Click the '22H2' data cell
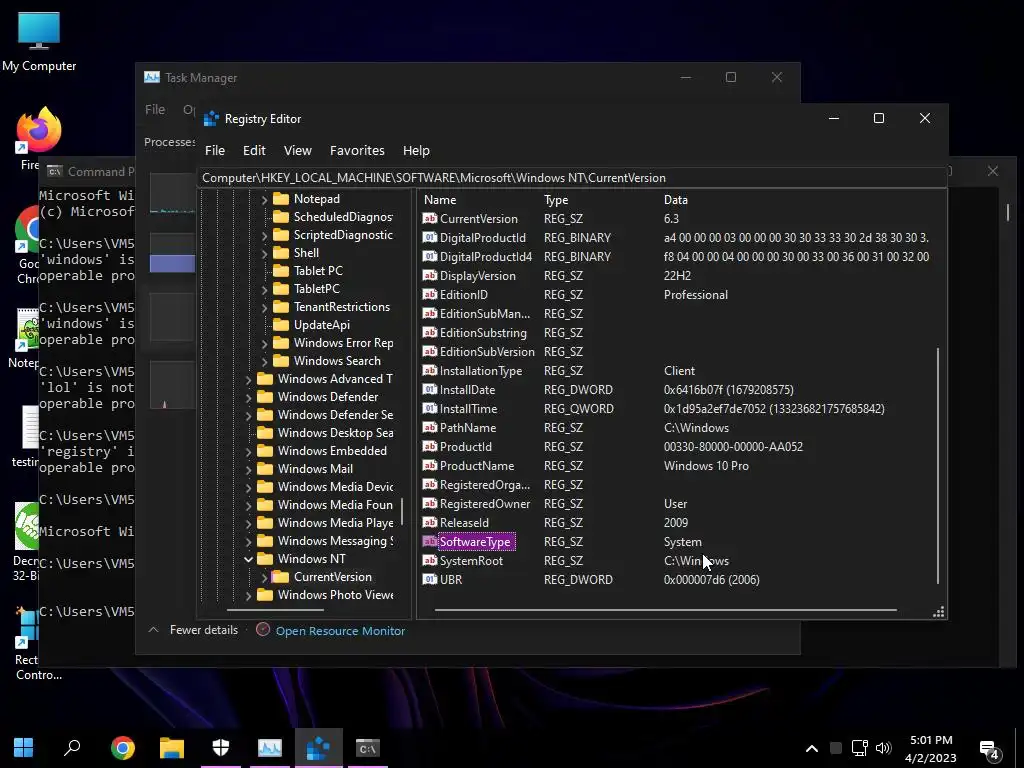 click(x=677, y=276)
